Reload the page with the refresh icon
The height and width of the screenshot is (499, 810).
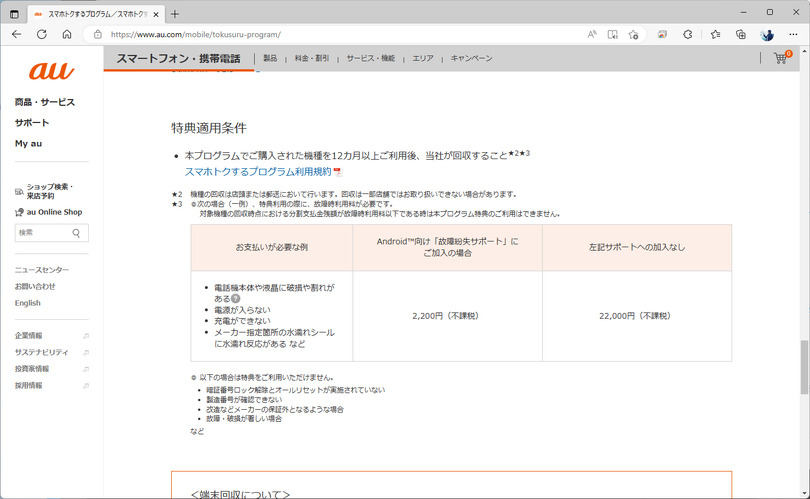[42, 35]
